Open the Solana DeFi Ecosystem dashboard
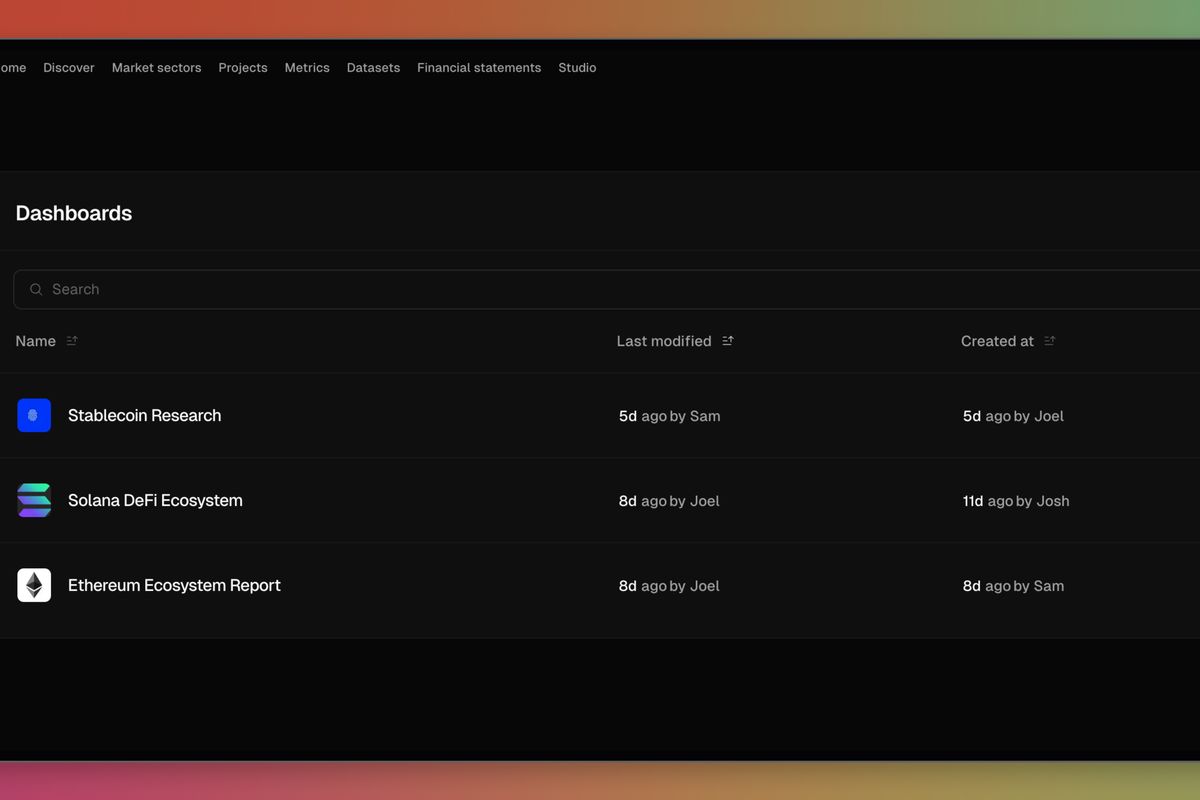The image size is (1200, 800). (155, 500)
